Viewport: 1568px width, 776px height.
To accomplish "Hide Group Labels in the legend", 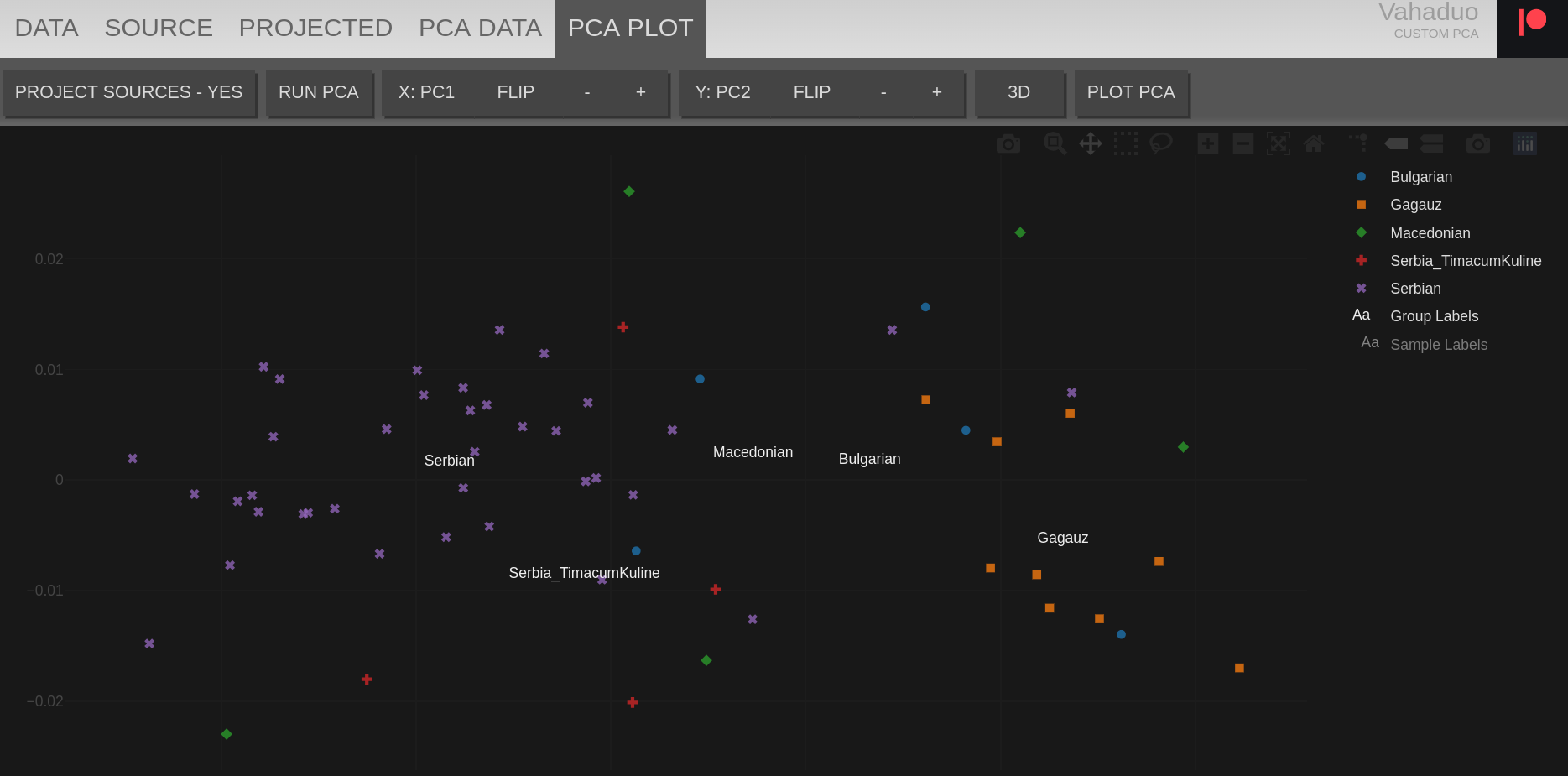I will tap(1434, 316).
